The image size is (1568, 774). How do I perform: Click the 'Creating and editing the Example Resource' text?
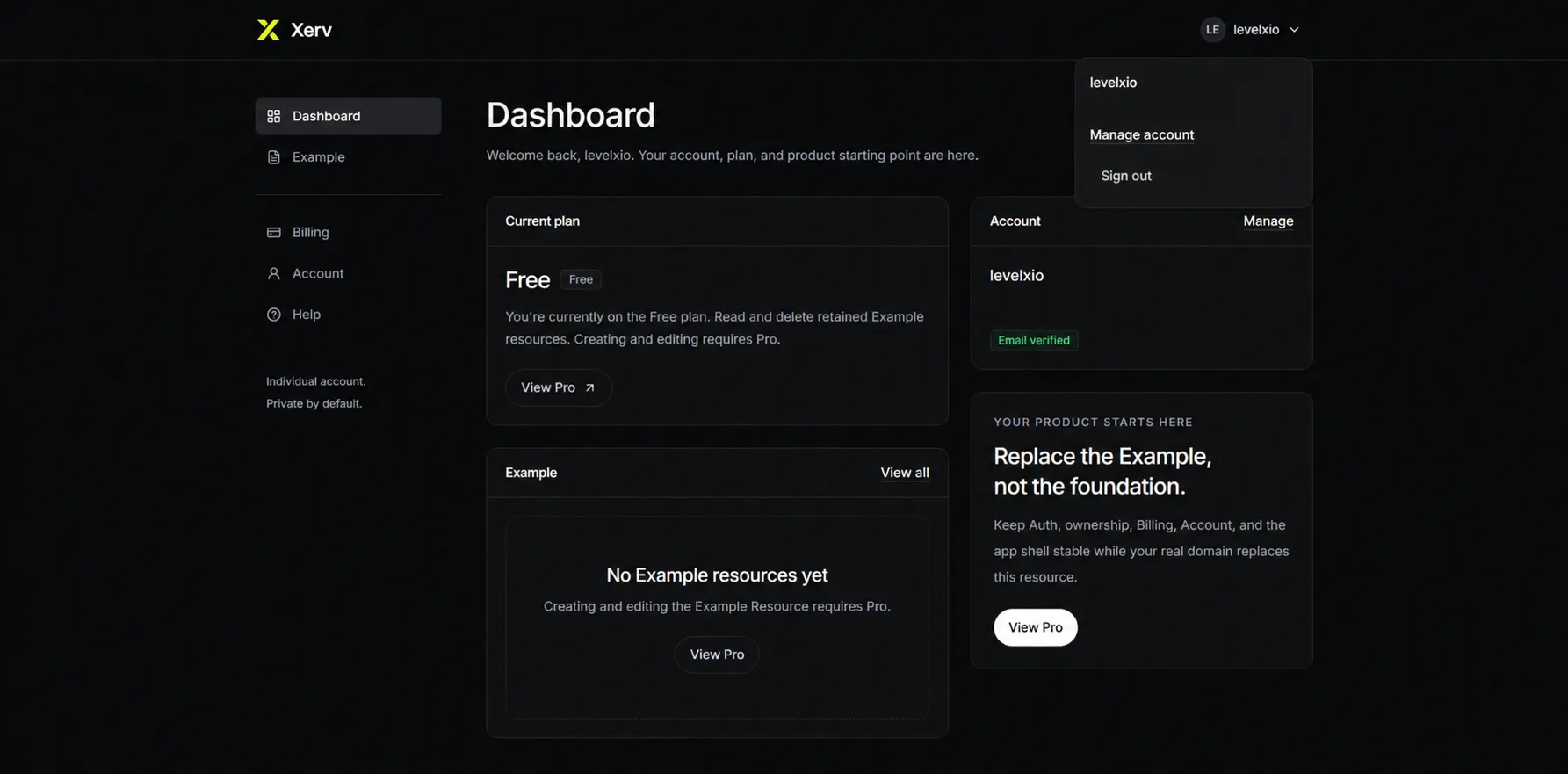click(717, 606)
